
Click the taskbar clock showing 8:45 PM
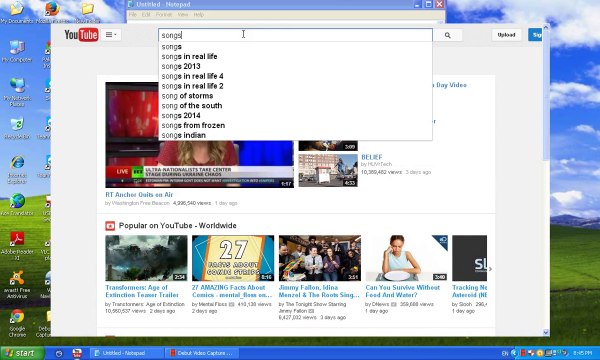[x=582, y=353]
